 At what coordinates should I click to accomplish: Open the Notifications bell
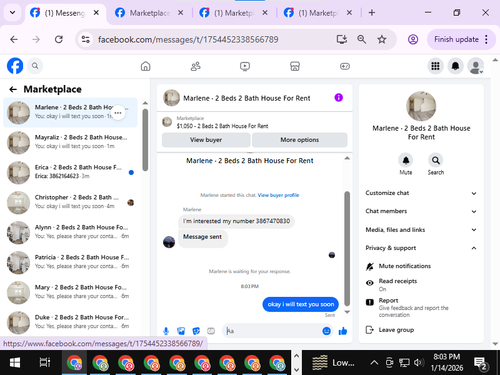455,66
